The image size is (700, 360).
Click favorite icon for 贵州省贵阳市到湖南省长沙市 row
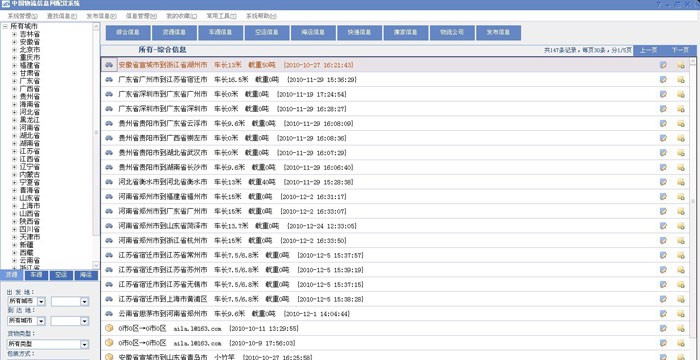click(x=681, y=167)
